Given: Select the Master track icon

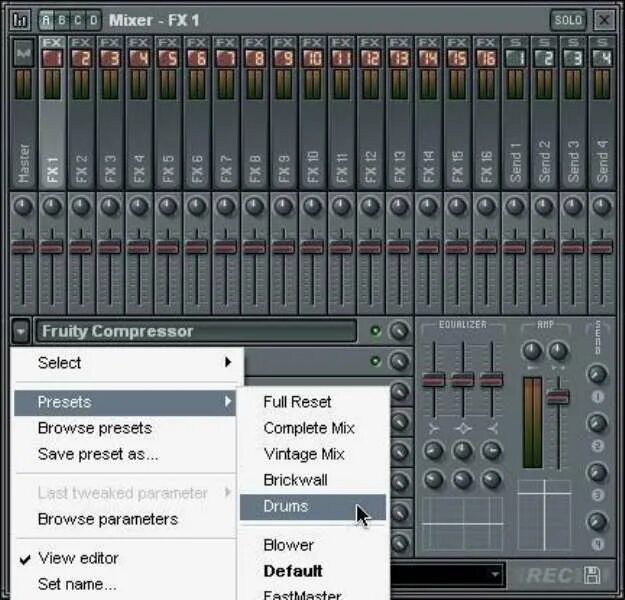Looking at the screenshot, I should point(24,53).
